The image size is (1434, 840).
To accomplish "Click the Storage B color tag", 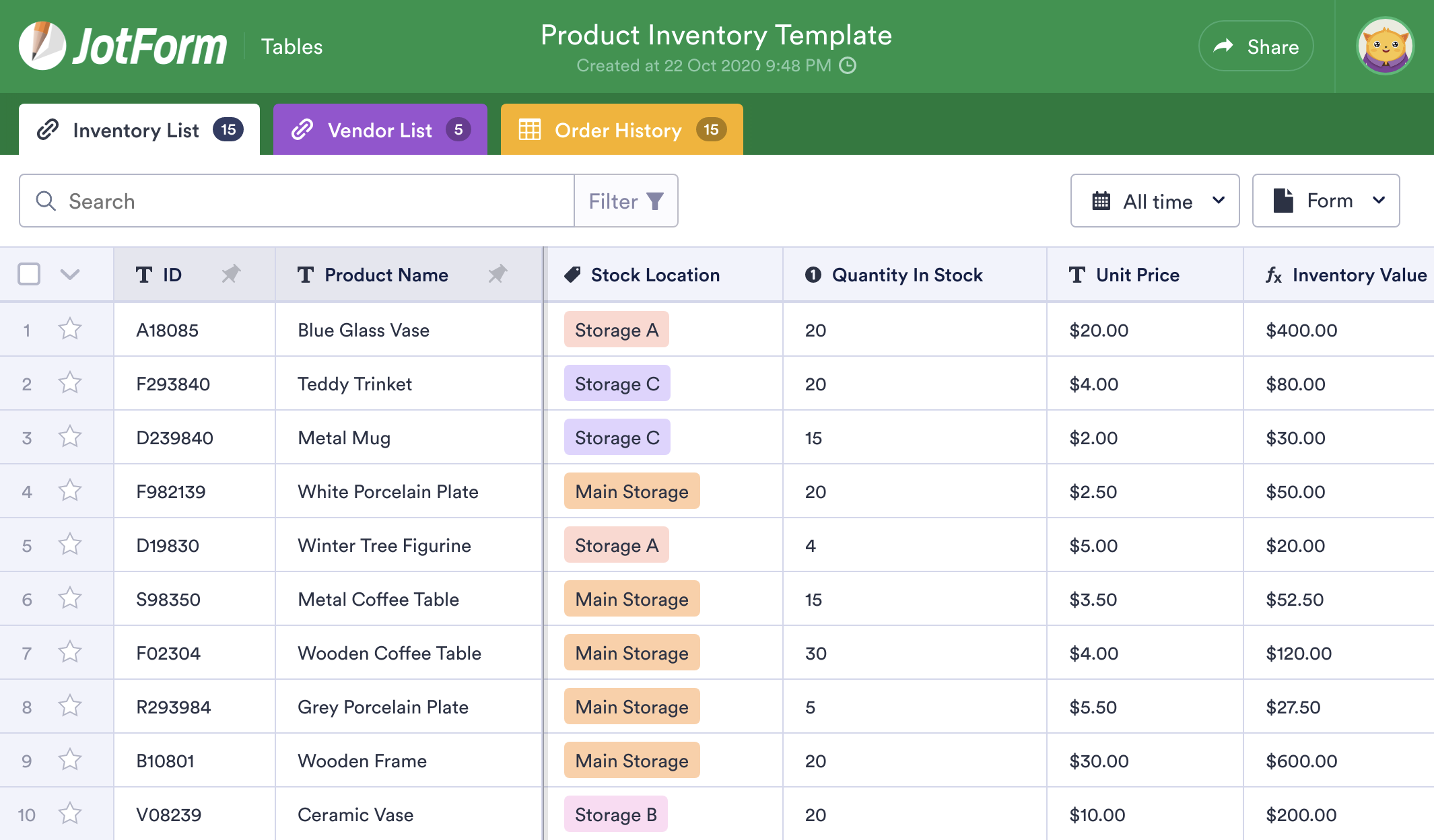I will (x=615, y=814).
